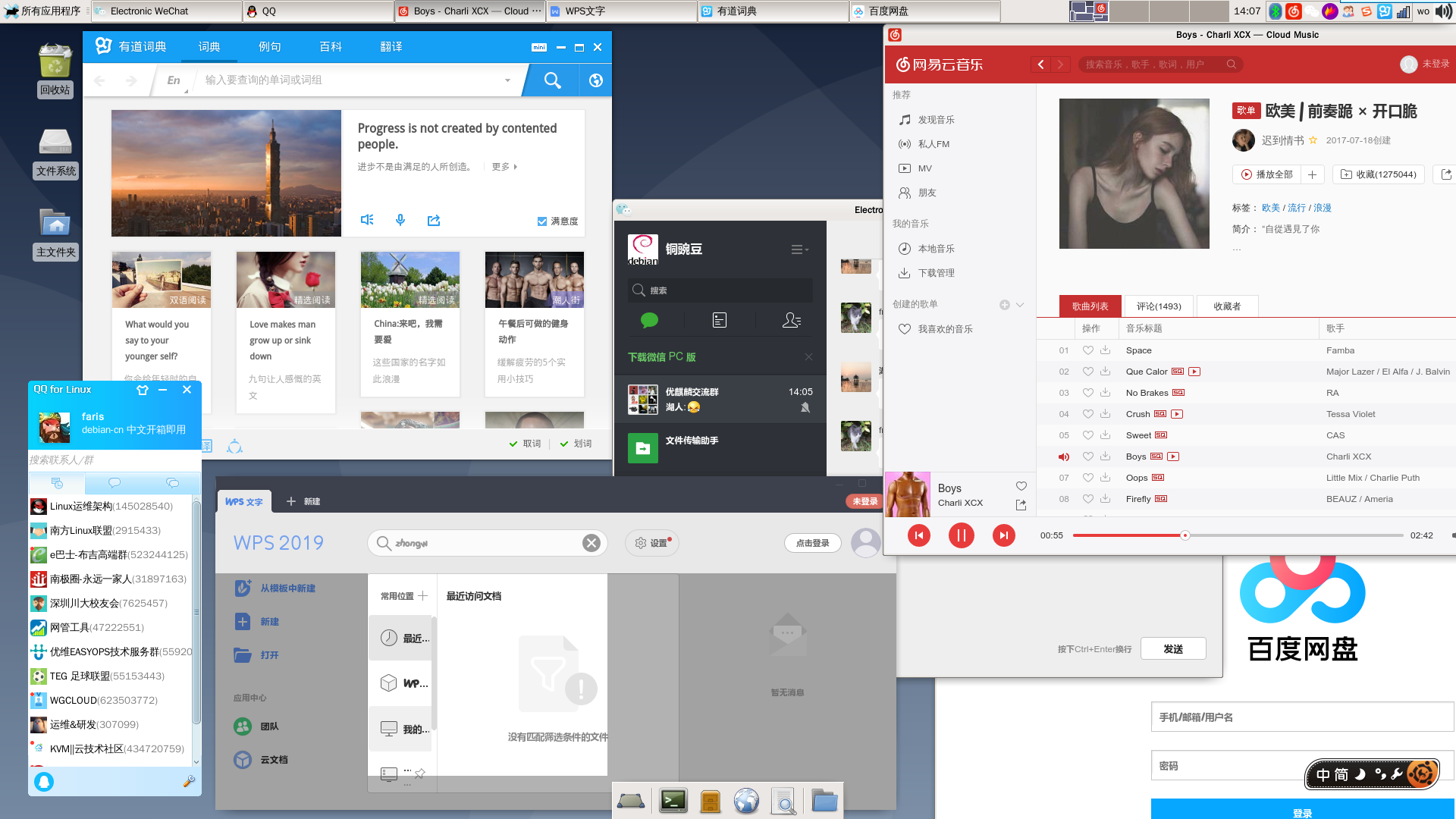The width and height of the screenshot is (1456, 819).
Task: Click the QQ contact search field
Action: click(x=115, y=460)
